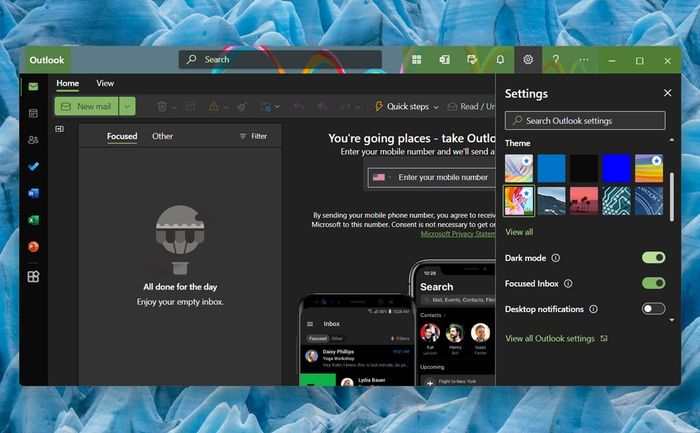Click the View all themes link
The height and width of the screenshot is (433, 700).
pyautogui.click(x=519, y=232)
